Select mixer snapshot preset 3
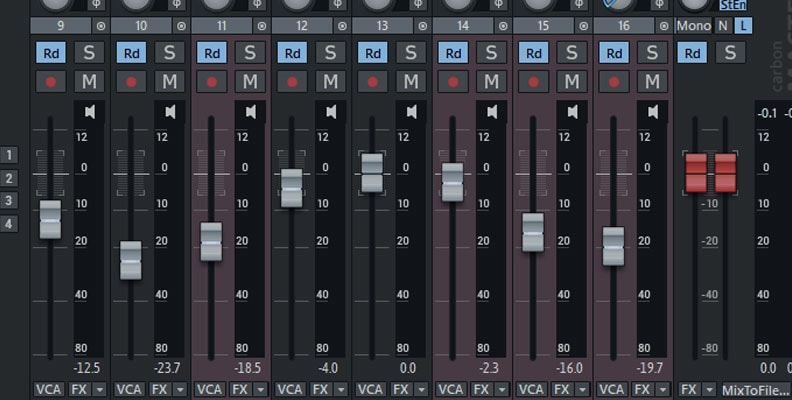792x400 pixels. [x=10, y=201]
